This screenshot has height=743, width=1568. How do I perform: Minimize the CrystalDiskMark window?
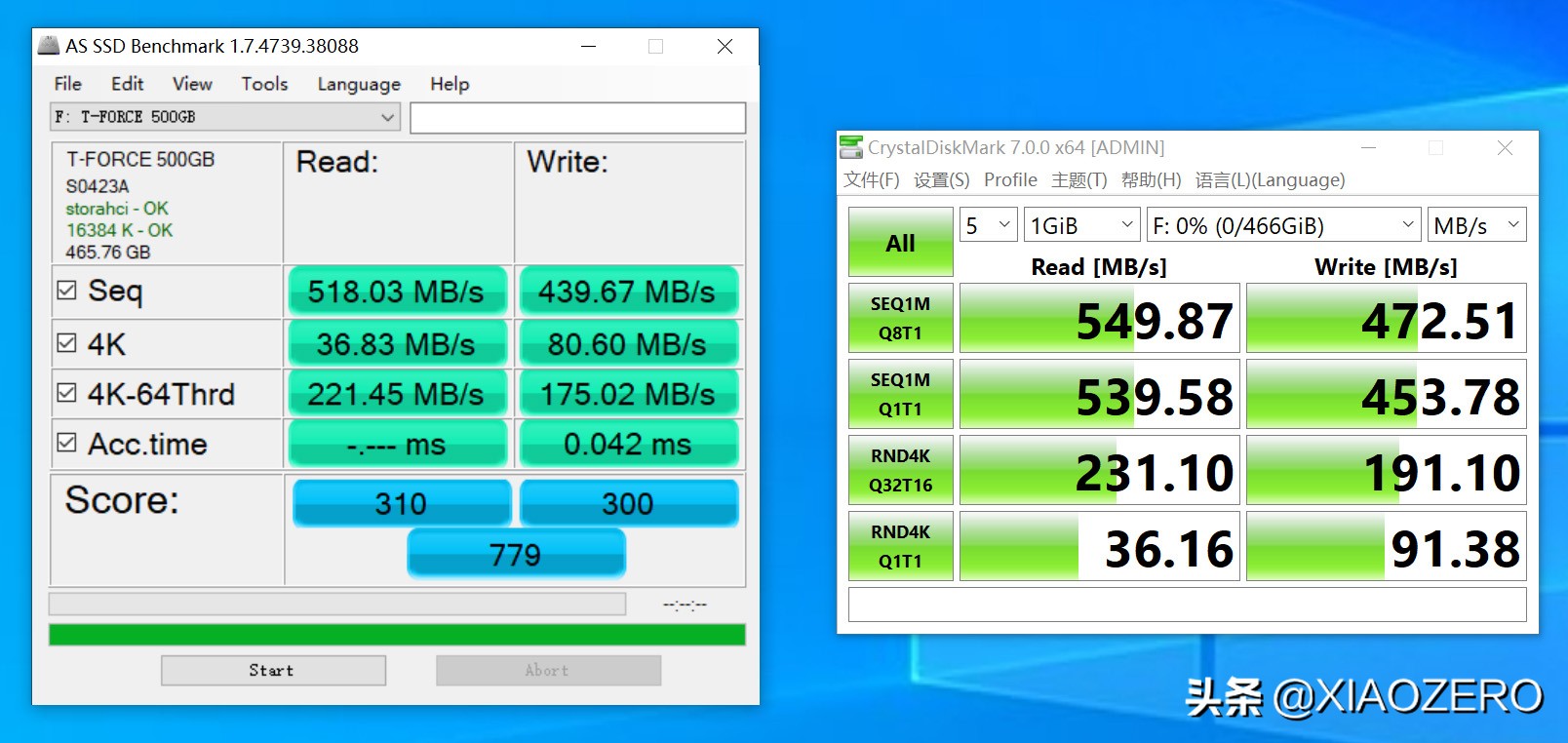1369,147
